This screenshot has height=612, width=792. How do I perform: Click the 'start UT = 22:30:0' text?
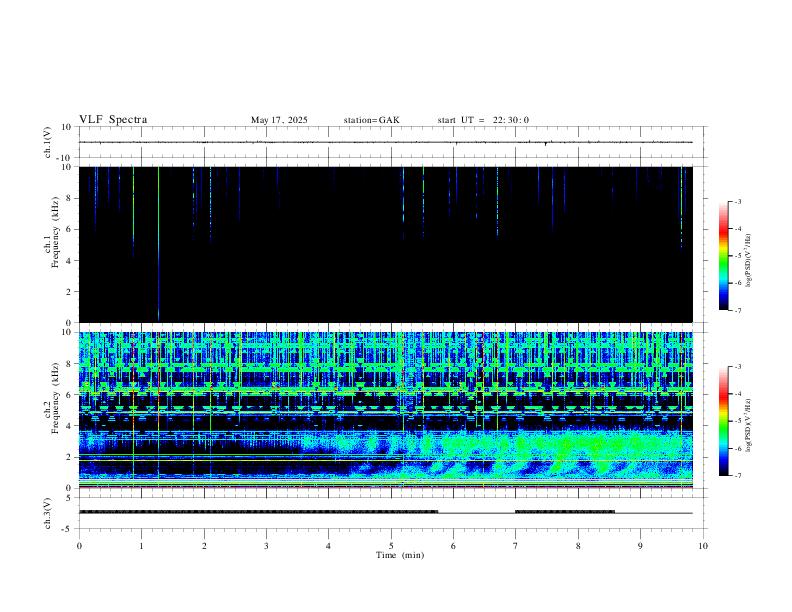click(483, 120)
